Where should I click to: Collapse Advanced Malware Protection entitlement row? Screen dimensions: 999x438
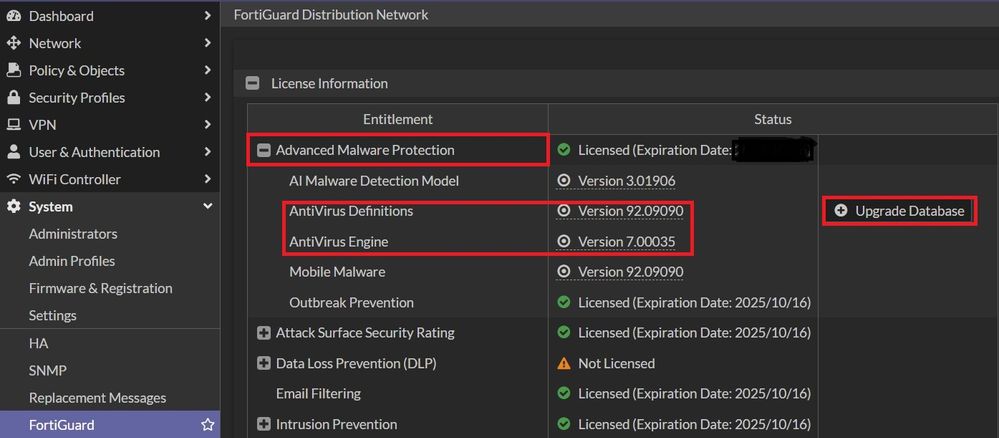(x=264, y=151)
